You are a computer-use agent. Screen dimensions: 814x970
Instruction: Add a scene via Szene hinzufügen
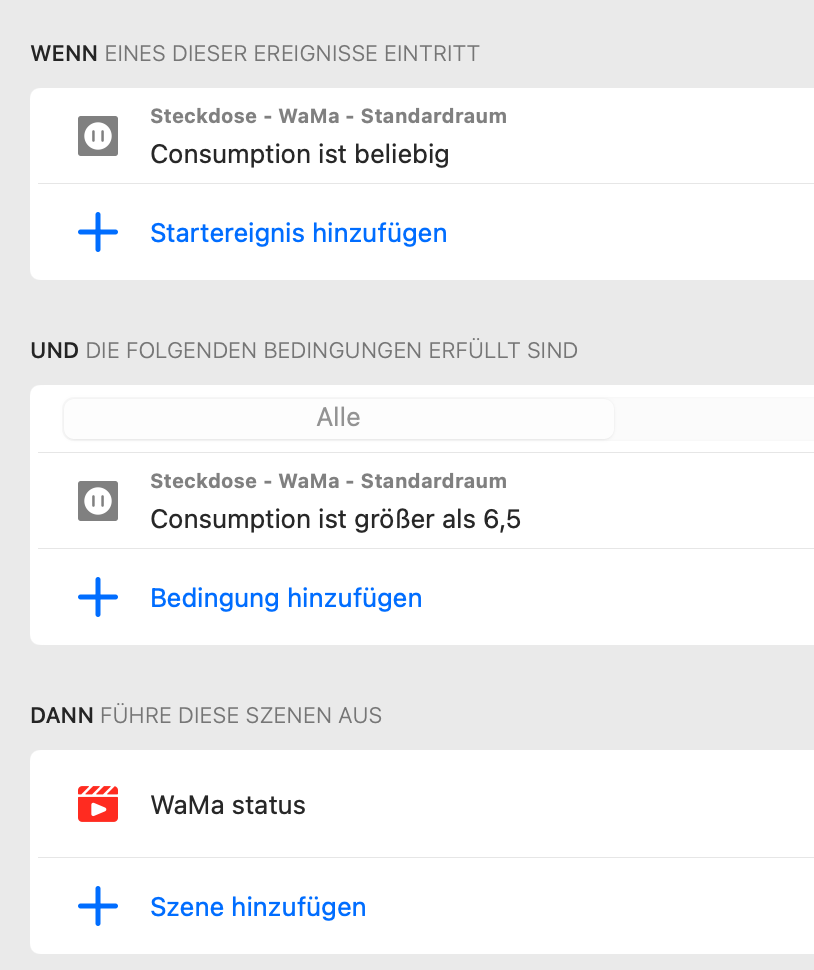coord(258,907)
